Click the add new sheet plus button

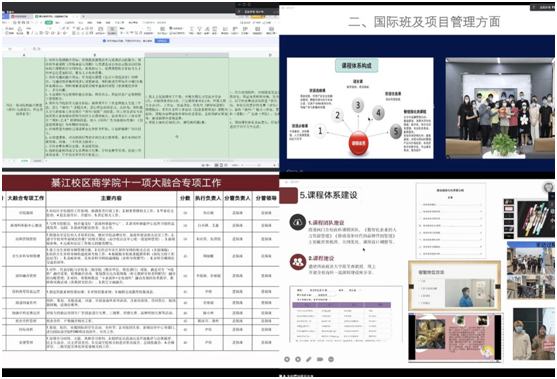46,161
